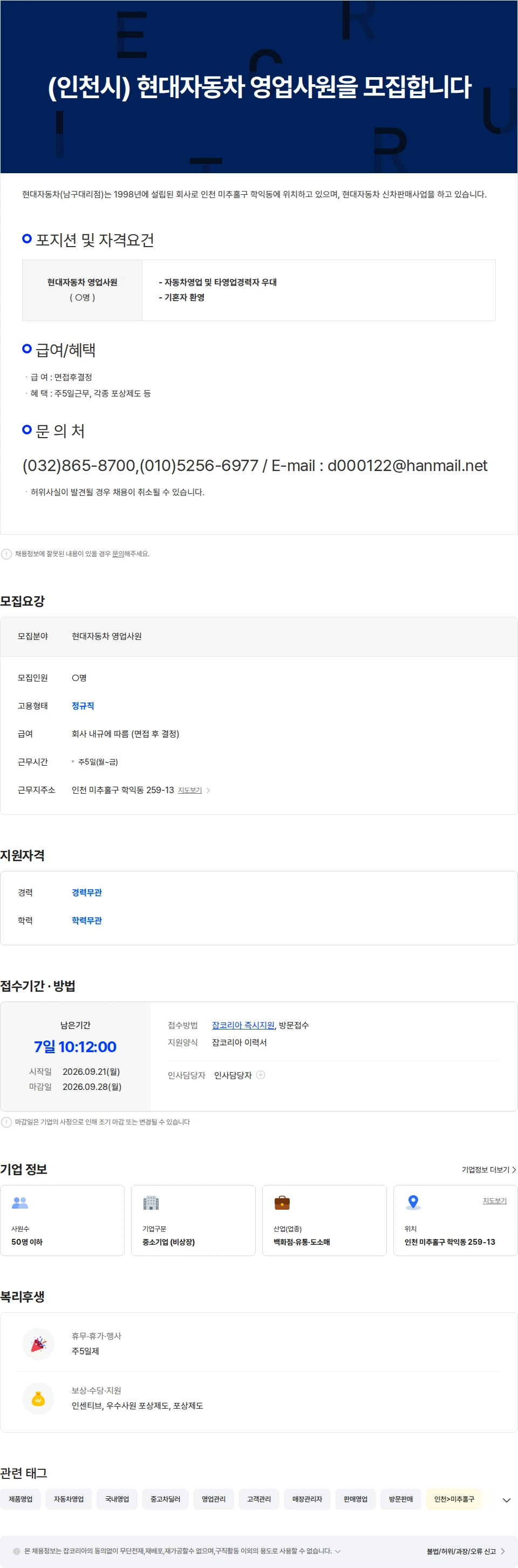Click the 휴무·휴가·행사 party icon
Viewport: 518px width, 1568px height.
click(x=38, y=1344)
